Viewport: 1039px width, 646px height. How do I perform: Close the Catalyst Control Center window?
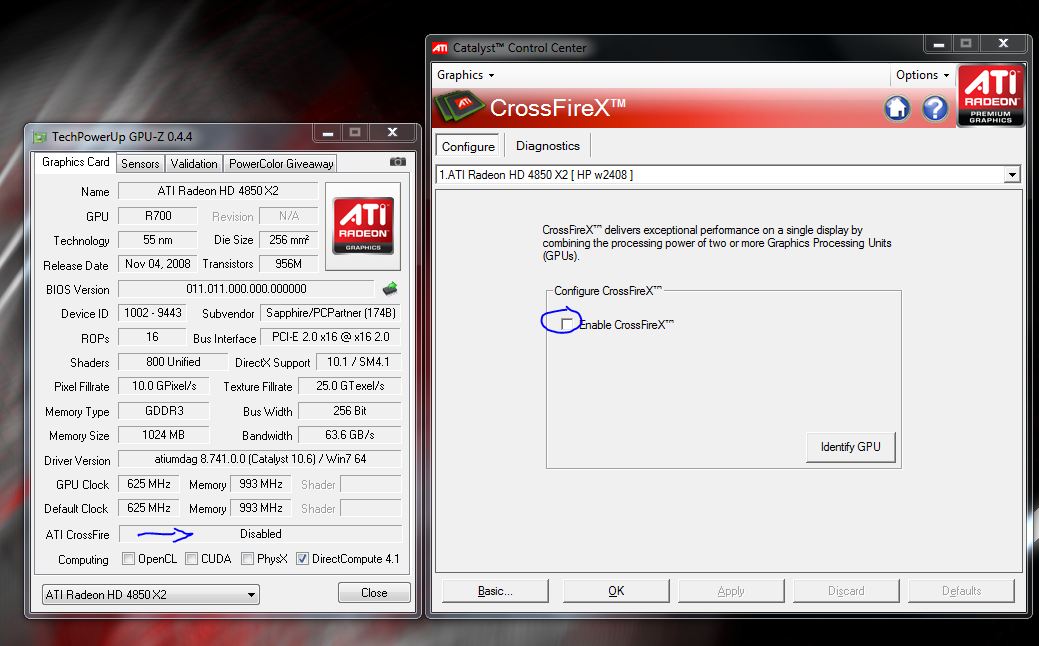(x=1003, y=44)
